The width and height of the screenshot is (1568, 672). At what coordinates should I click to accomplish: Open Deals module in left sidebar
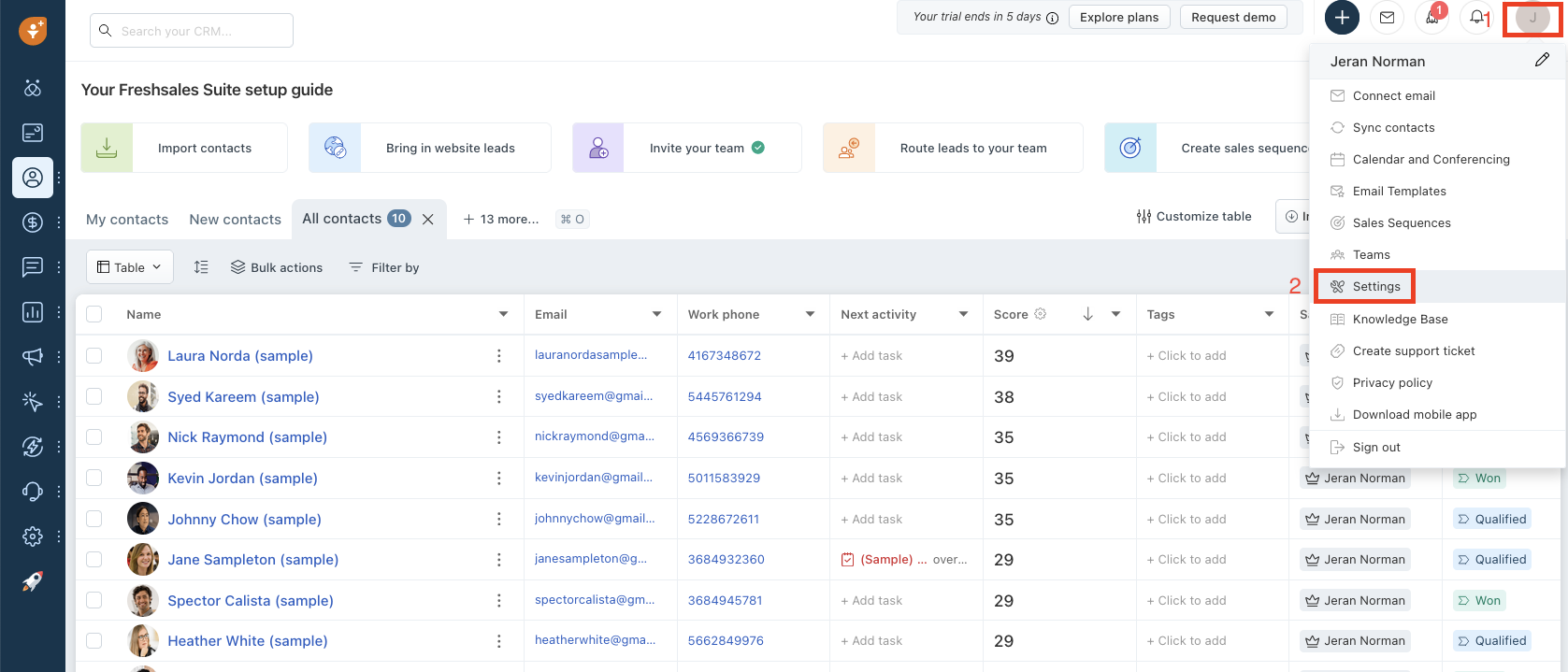[x=33, y=222]
